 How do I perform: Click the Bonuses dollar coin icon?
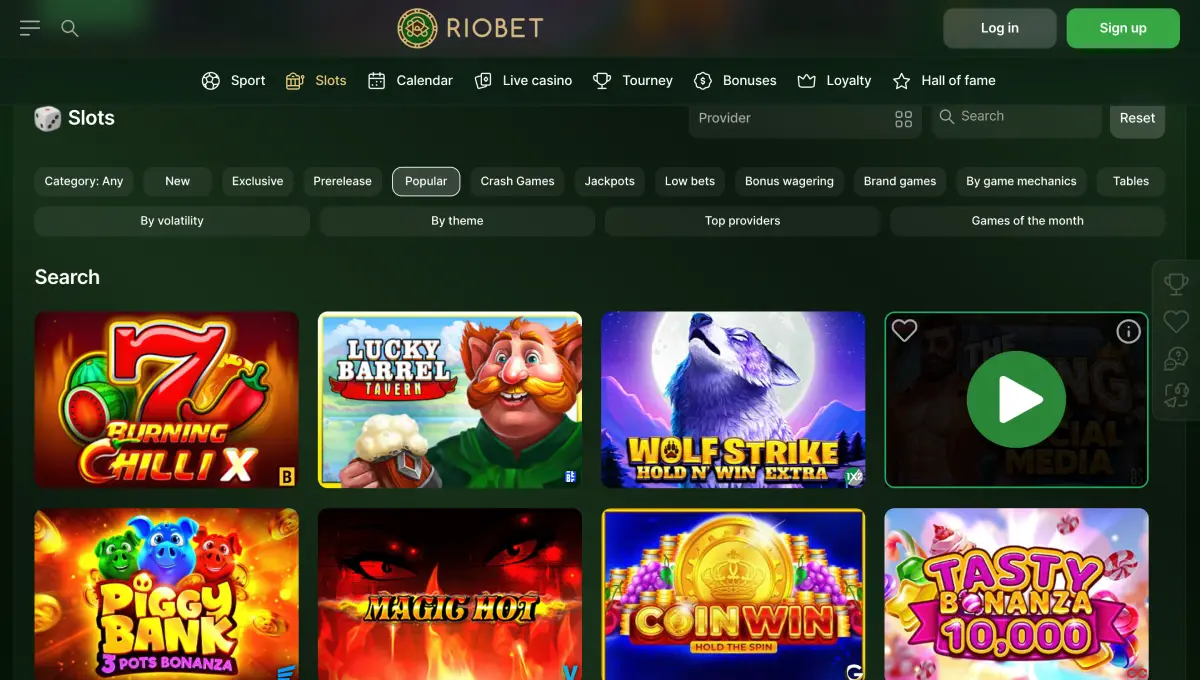tap(703, 81)
